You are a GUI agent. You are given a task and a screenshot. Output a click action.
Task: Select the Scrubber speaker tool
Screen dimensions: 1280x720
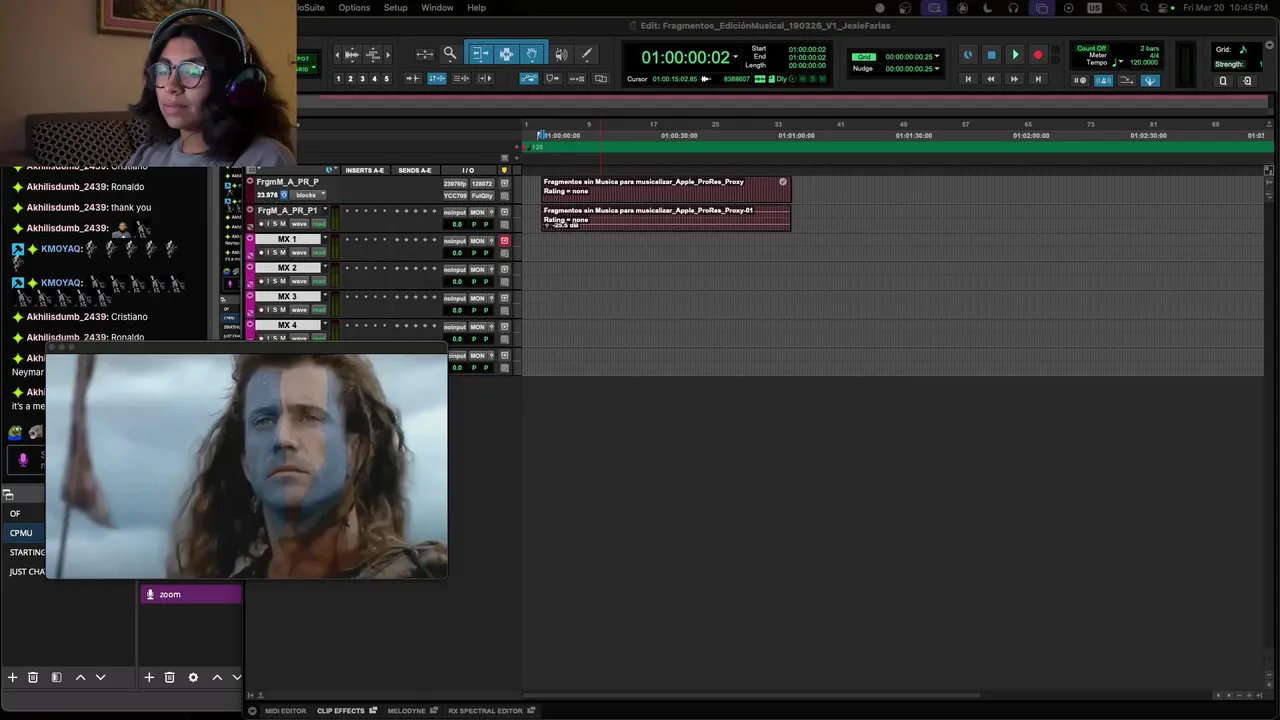561,54
